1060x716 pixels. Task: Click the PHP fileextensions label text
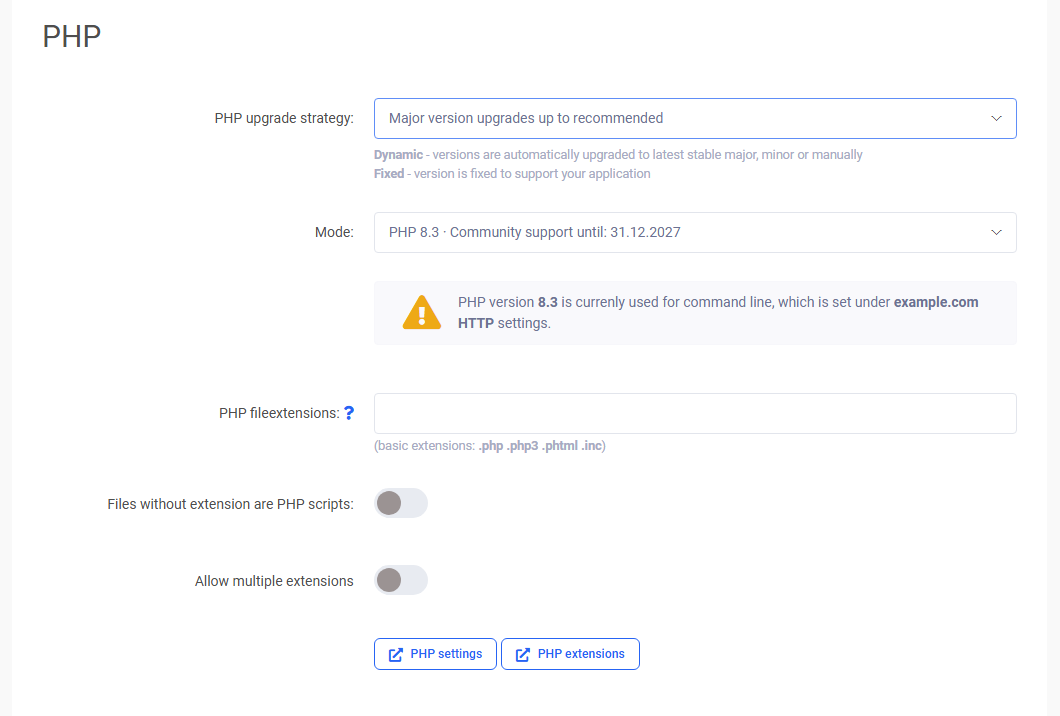[x=278, y=413]
